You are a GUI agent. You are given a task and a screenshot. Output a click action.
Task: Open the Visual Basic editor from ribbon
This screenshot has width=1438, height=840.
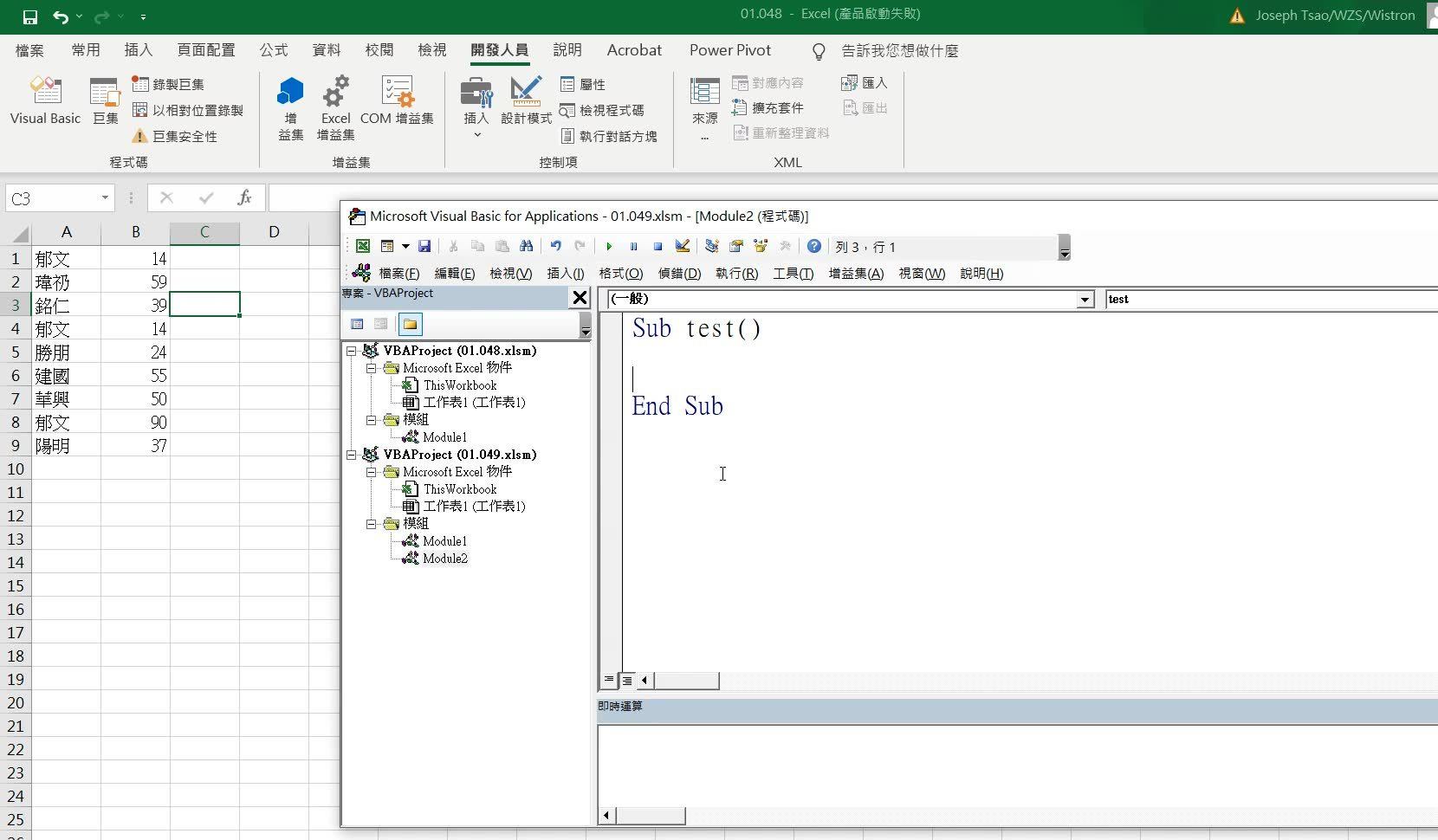pos(45,101)
